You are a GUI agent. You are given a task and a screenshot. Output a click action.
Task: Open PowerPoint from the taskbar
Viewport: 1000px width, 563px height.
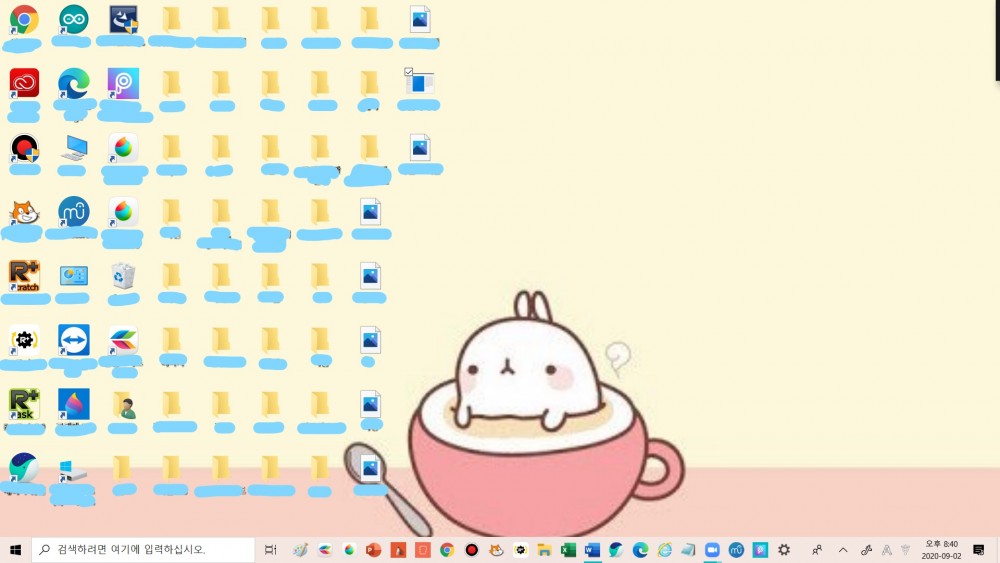(373, 550)
